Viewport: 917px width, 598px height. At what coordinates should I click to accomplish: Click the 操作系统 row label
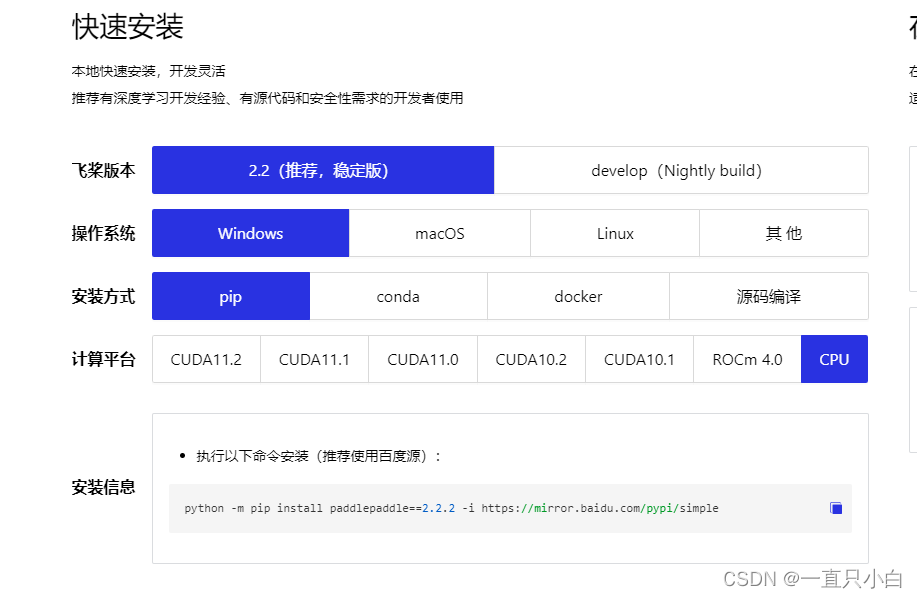click(x=104, y=233)
